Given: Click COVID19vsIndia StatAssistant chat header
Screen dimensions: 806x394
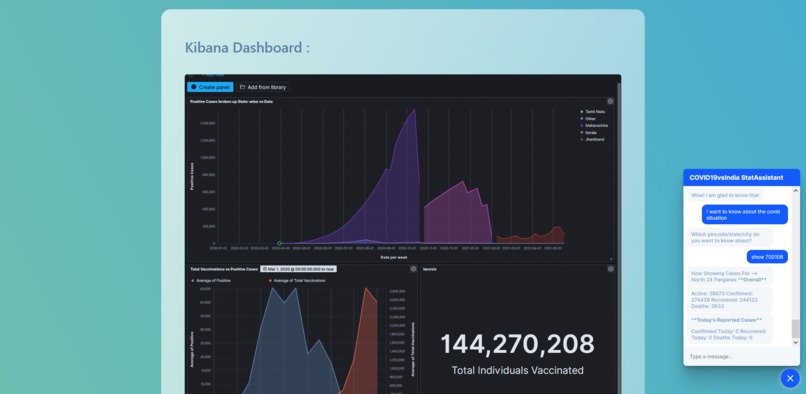Looking at the screenshot, I should [741, 177].
